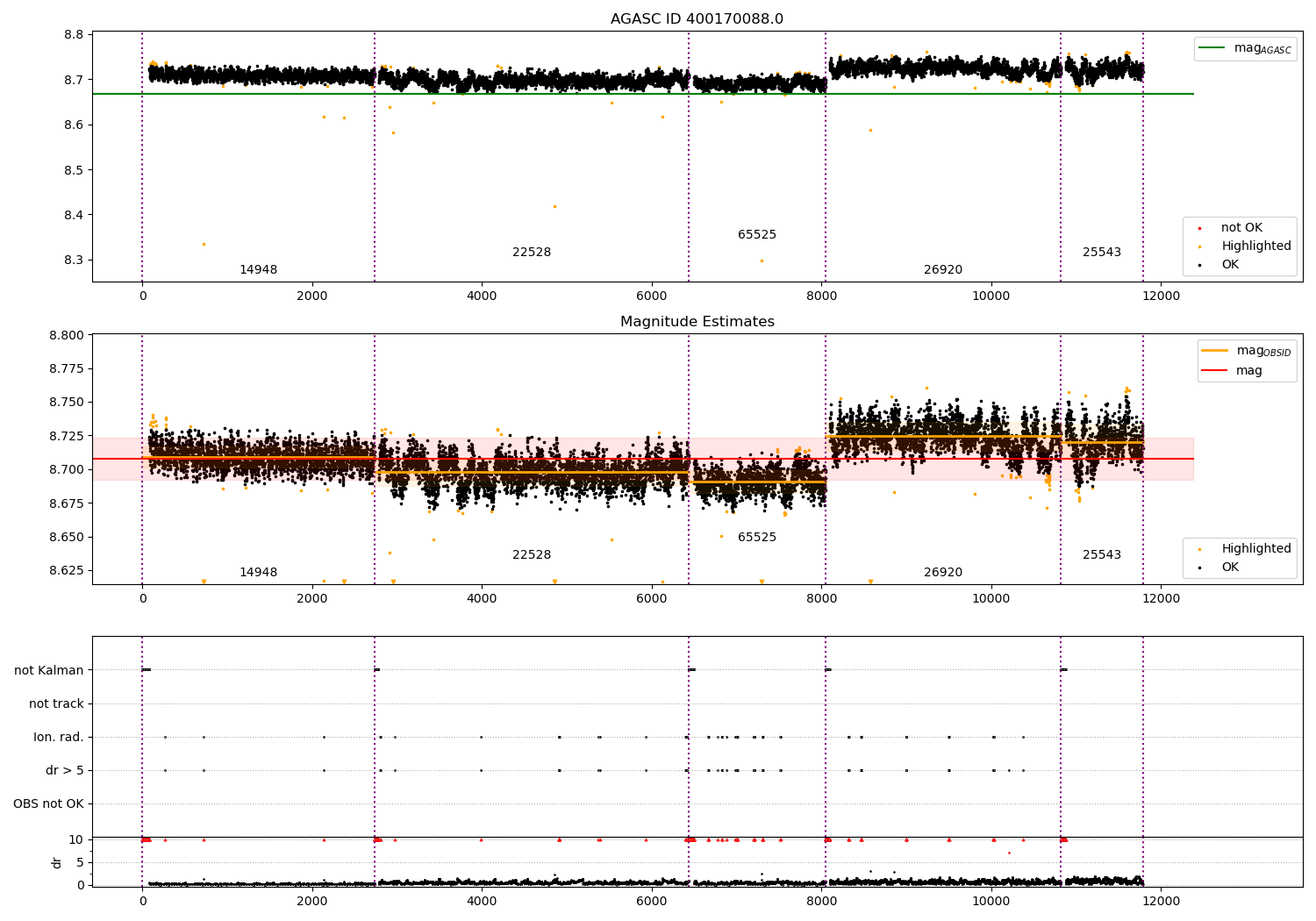Image resolution: width=1316 pixels, height=921 pixels.
Task: Click the 'Ion. rad.' row label
Action: [59, 738]
